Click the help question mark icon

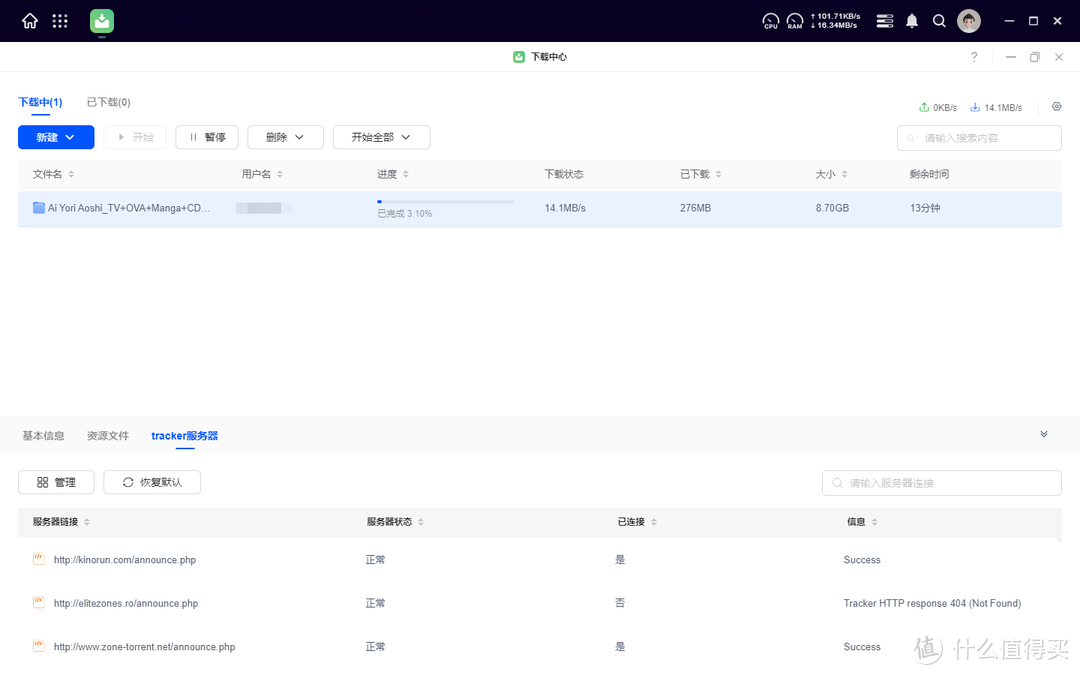click(974, 57)
